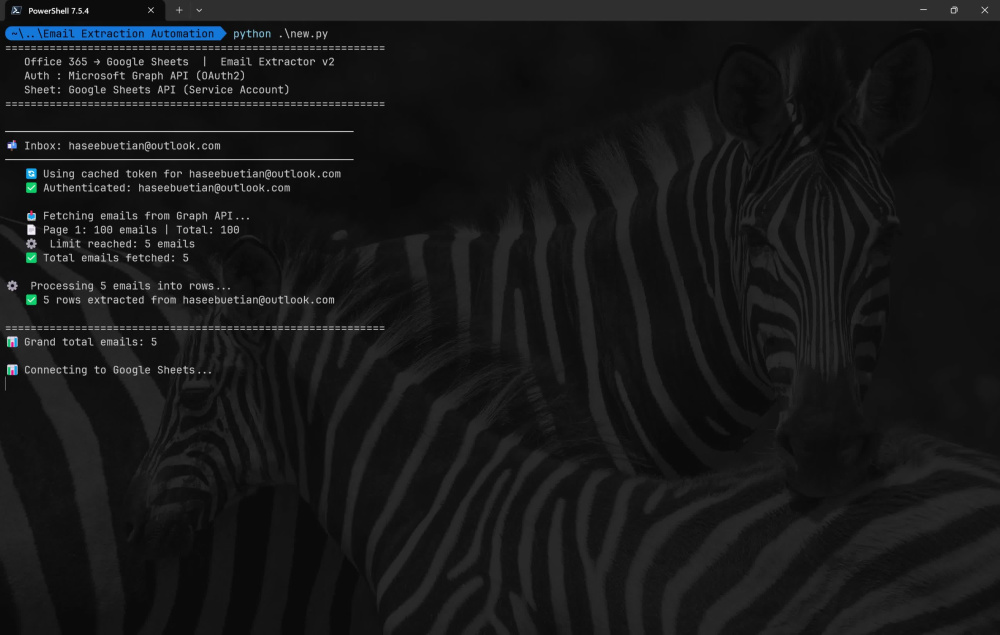Viewport: 1000px width, 635px height.
Task: Click '5 rows extracted from haseebuetian@outlook.com' line
Action: (x=189, y=300)
